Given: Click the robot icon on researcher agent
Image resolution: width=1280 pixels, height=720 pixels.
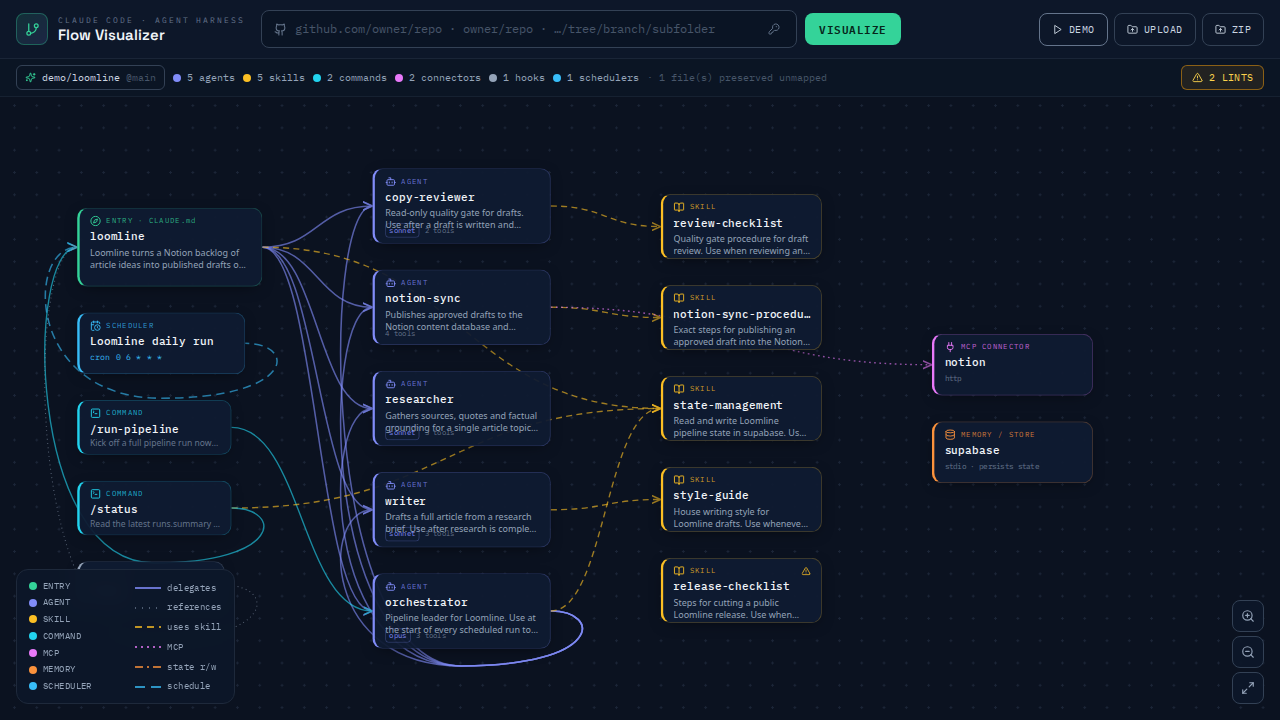Looking at the screenshot, I should (391, 384).
